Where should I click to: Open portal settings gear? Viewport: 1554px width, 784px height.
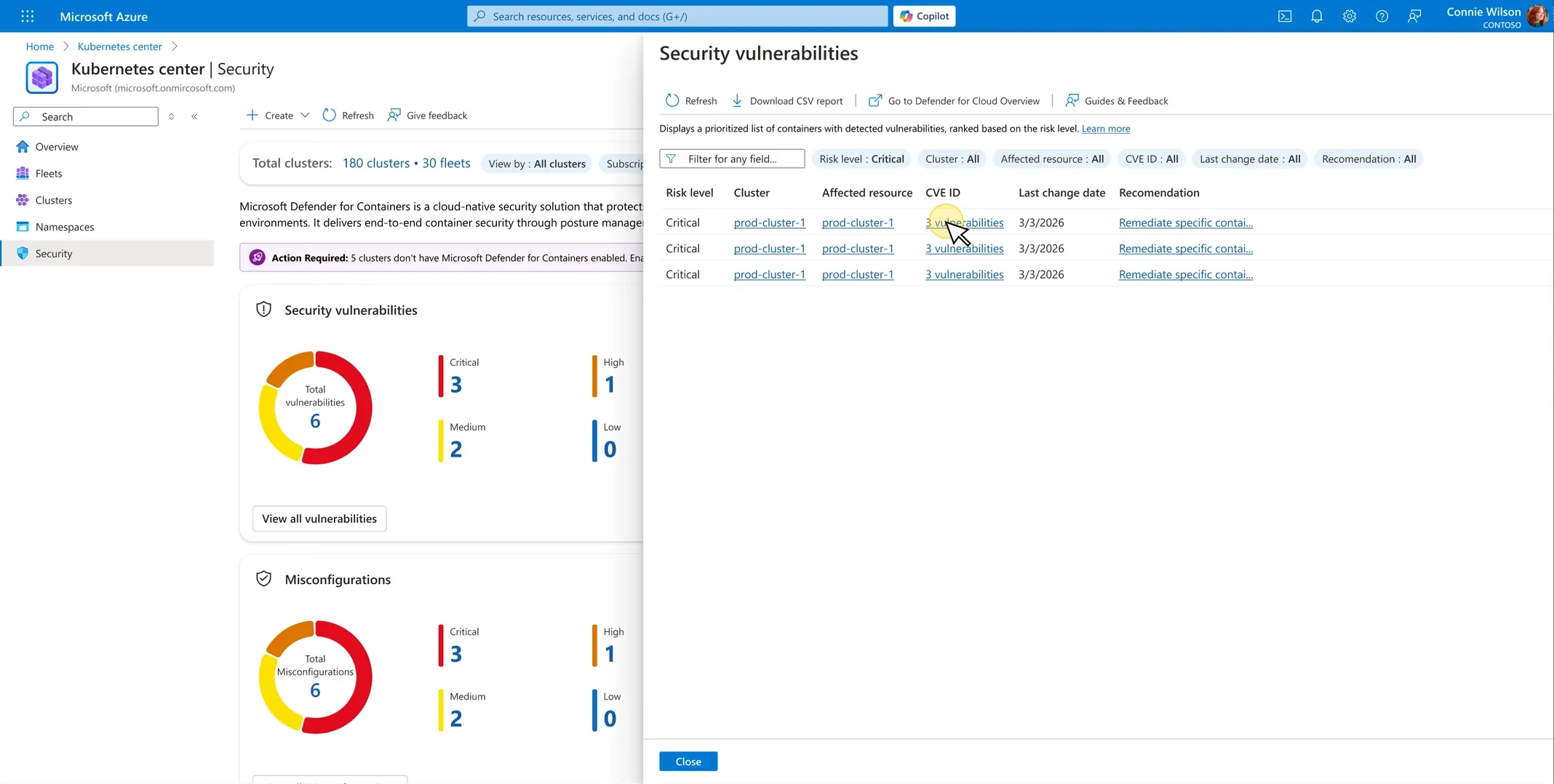(x=1350, y=16)
